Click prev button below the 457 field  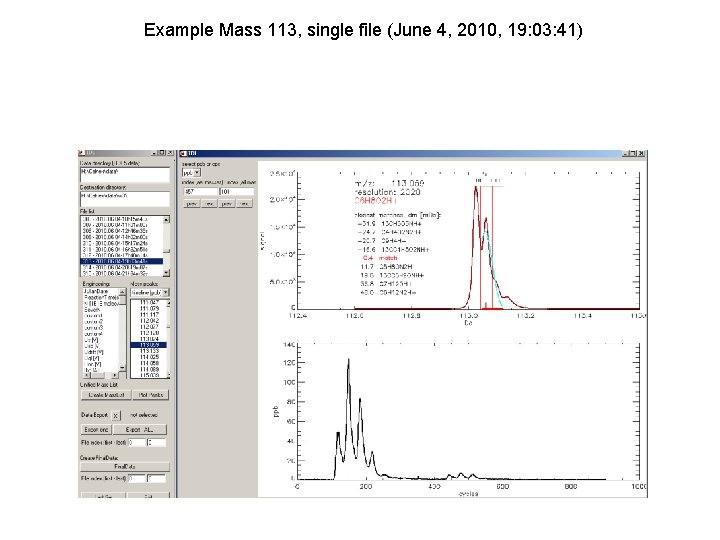click(x=191, y=203)
